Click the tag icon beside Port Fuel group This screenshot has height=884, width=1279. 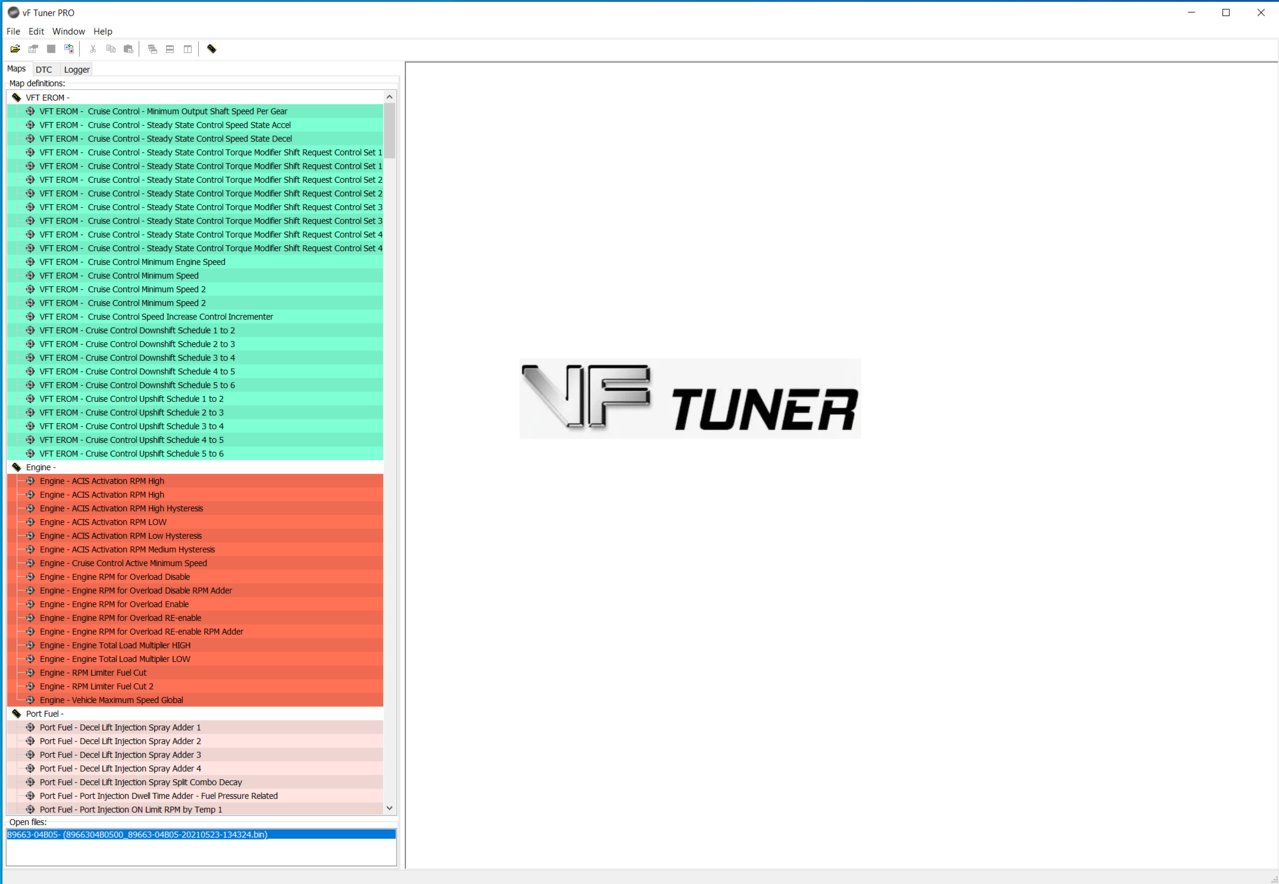(16, 714)
